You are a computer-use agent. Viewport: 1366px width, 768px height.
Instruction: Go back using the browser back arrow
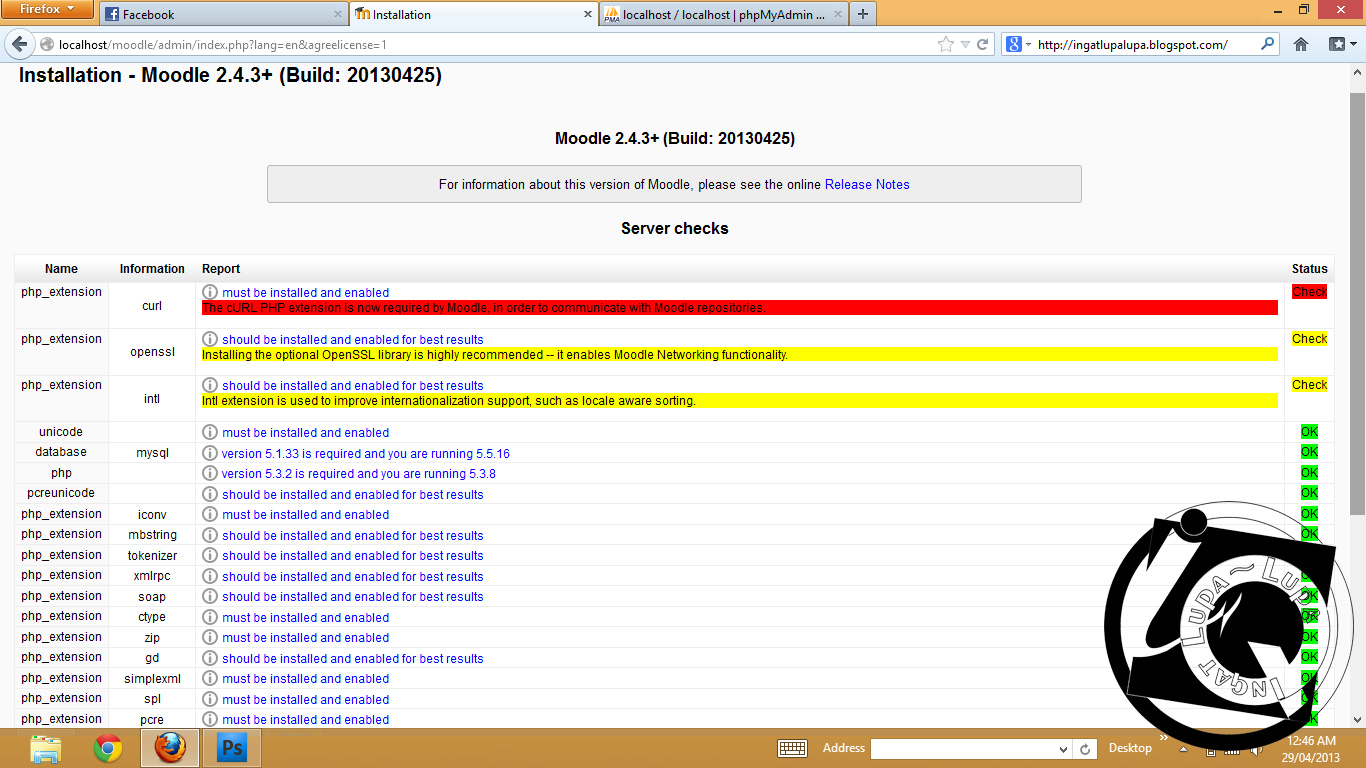pos(19,44)
